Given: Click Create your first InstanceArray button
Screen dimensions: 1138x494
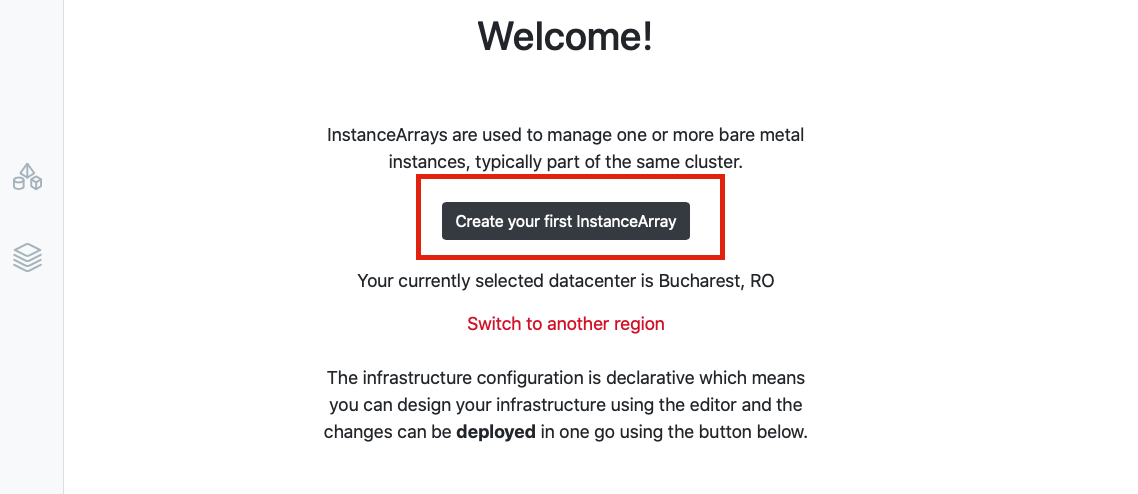Looking at the screenshot, I should click(565, 221).
